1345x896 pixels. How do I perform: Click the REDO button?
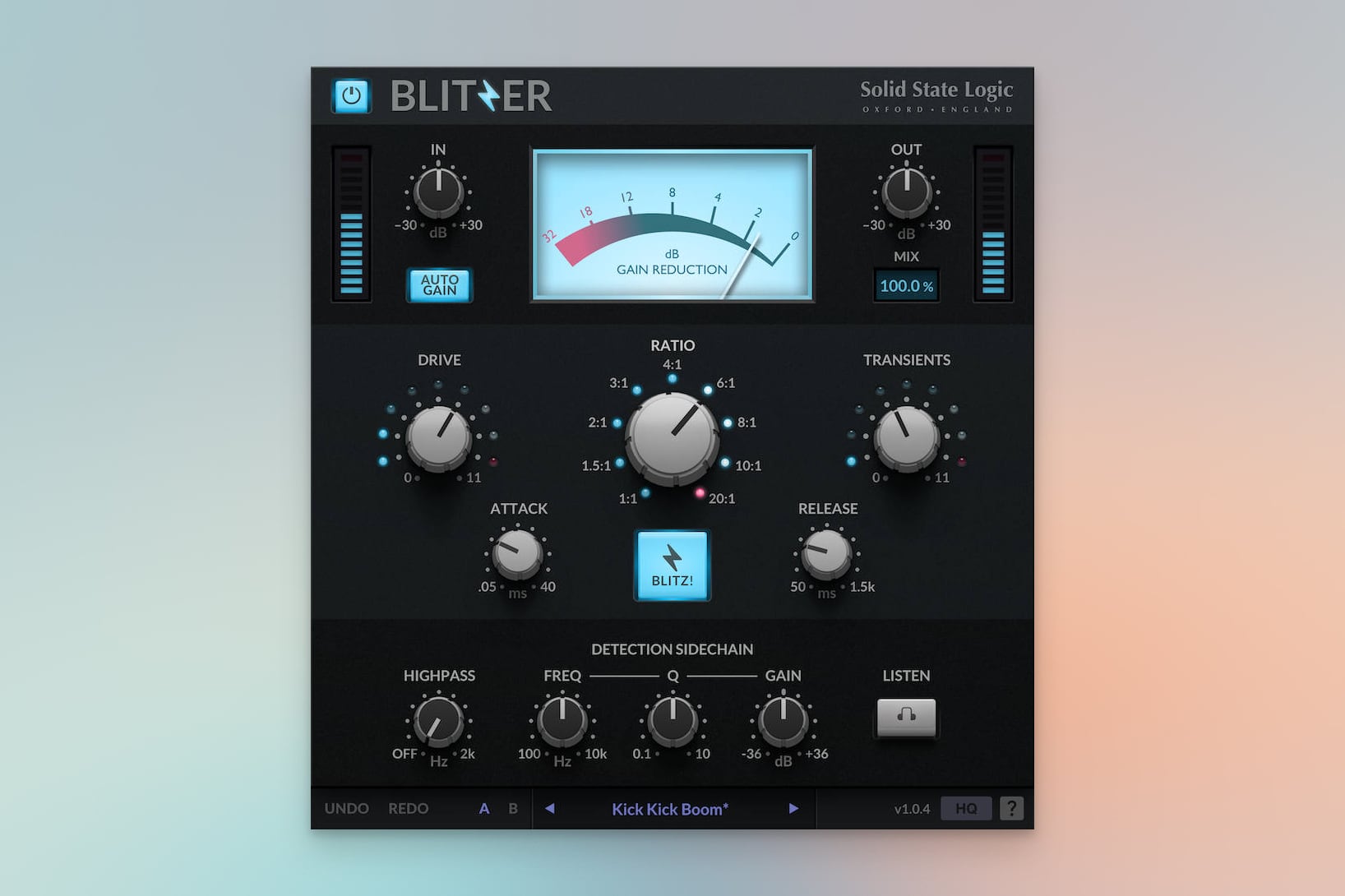[x=409, y=809]
